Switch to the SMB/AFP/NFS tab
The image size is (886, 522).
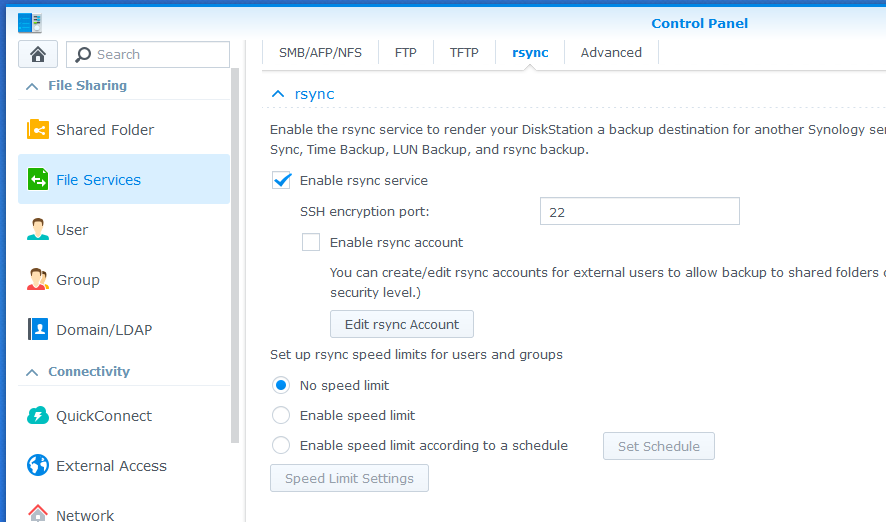click(x=320, y=53)
